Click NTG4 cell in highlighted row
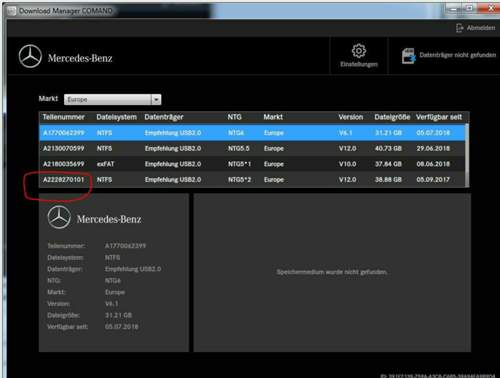The width and height of the screenshot is (500, 378). (236, 133)
